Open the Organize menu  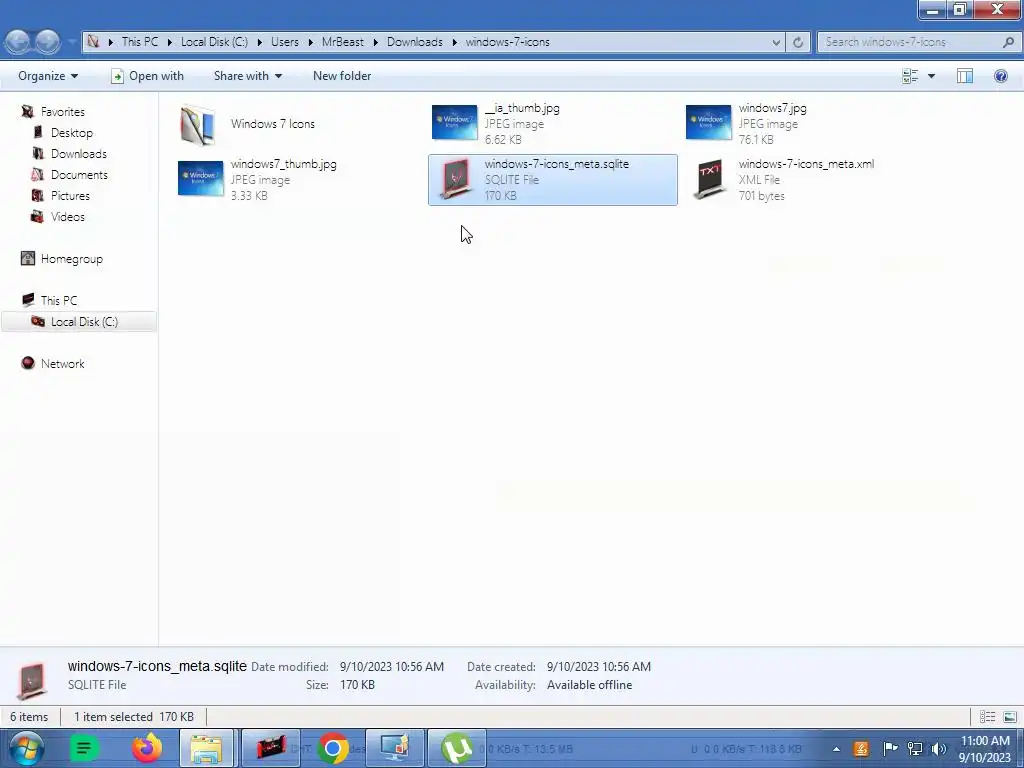(48, 76)
